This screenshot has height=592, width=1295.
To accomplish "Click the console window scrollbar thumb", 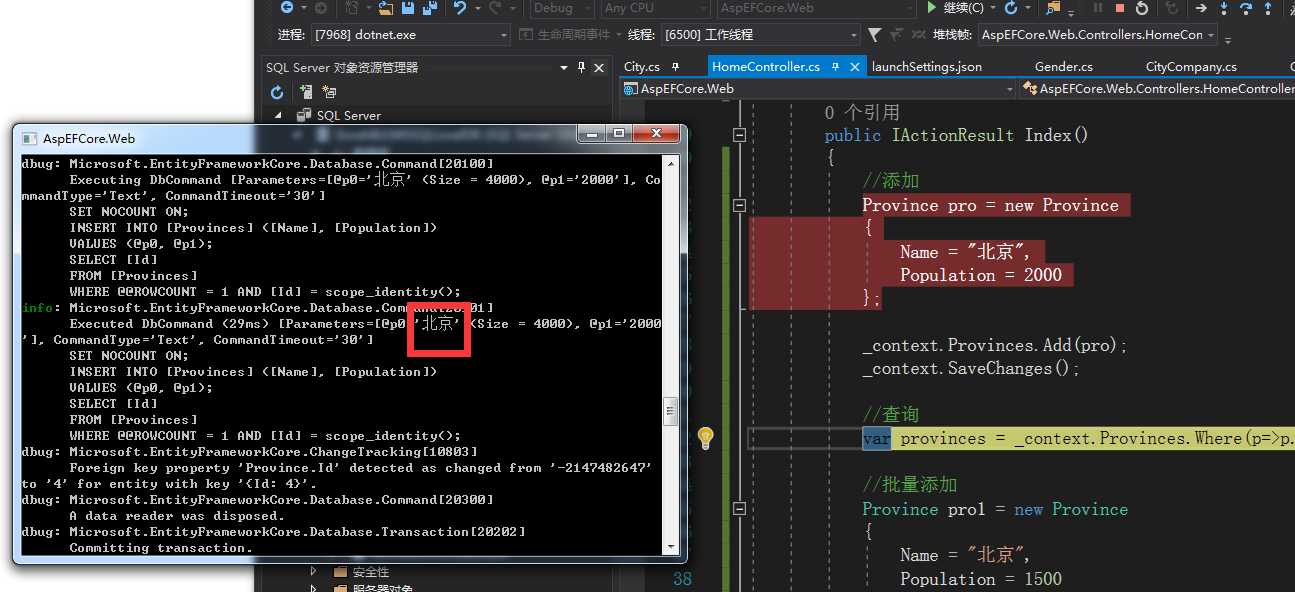I will click(673, 411).
